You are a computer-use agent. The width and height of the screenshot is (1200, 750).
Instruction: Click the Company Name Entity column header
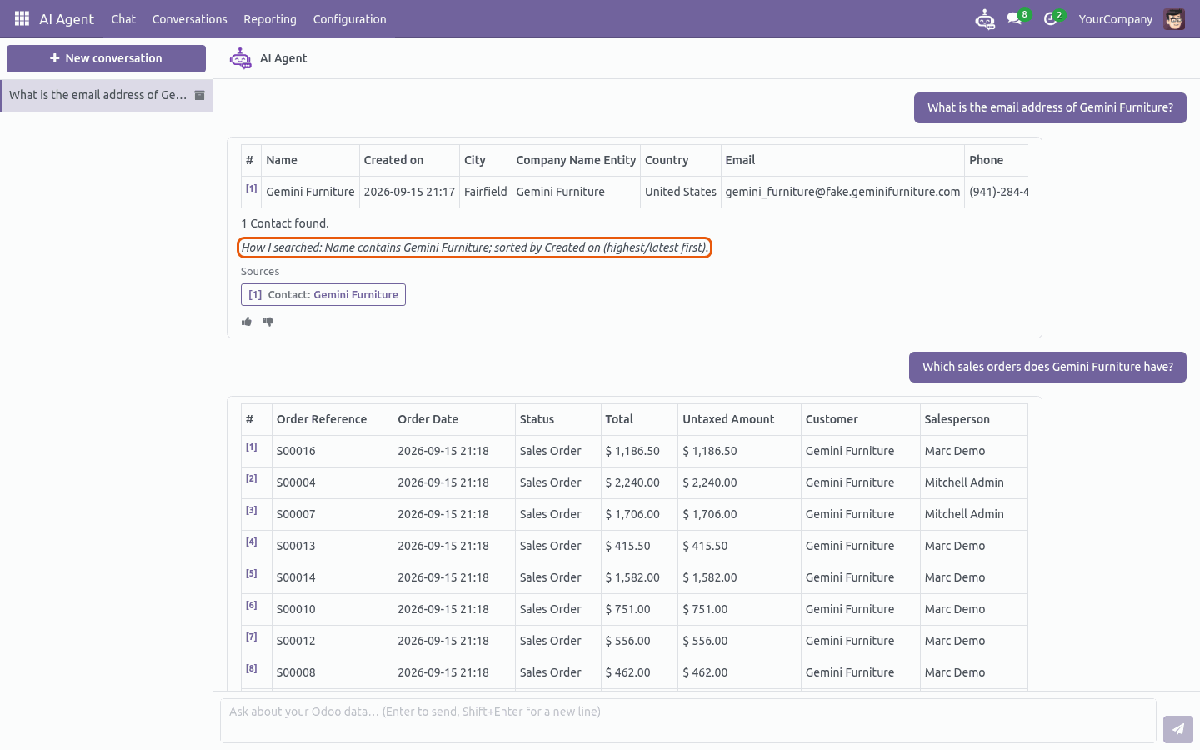(x=576, y=160)
